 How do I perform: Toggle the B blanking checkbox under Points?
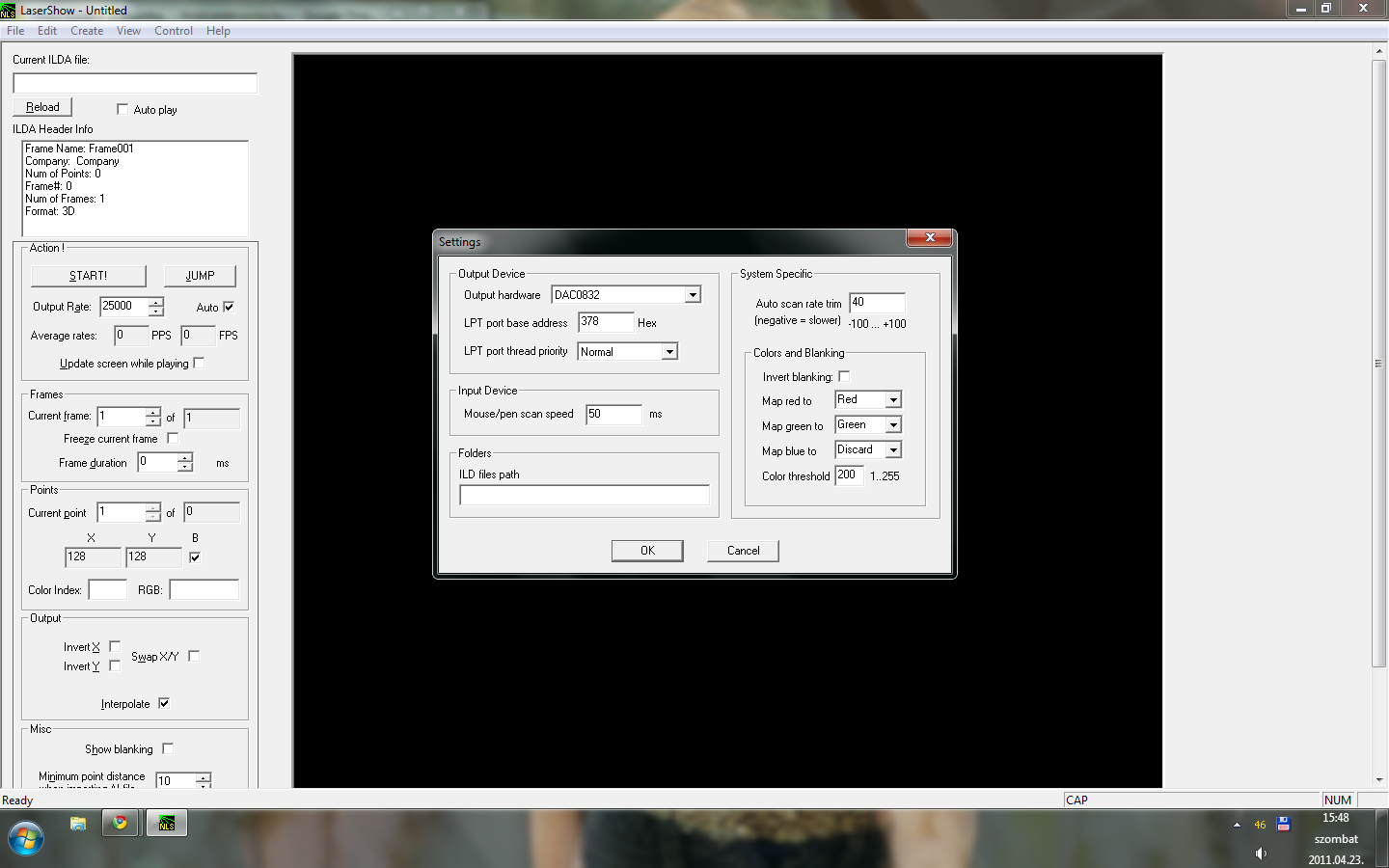[195, 556]
